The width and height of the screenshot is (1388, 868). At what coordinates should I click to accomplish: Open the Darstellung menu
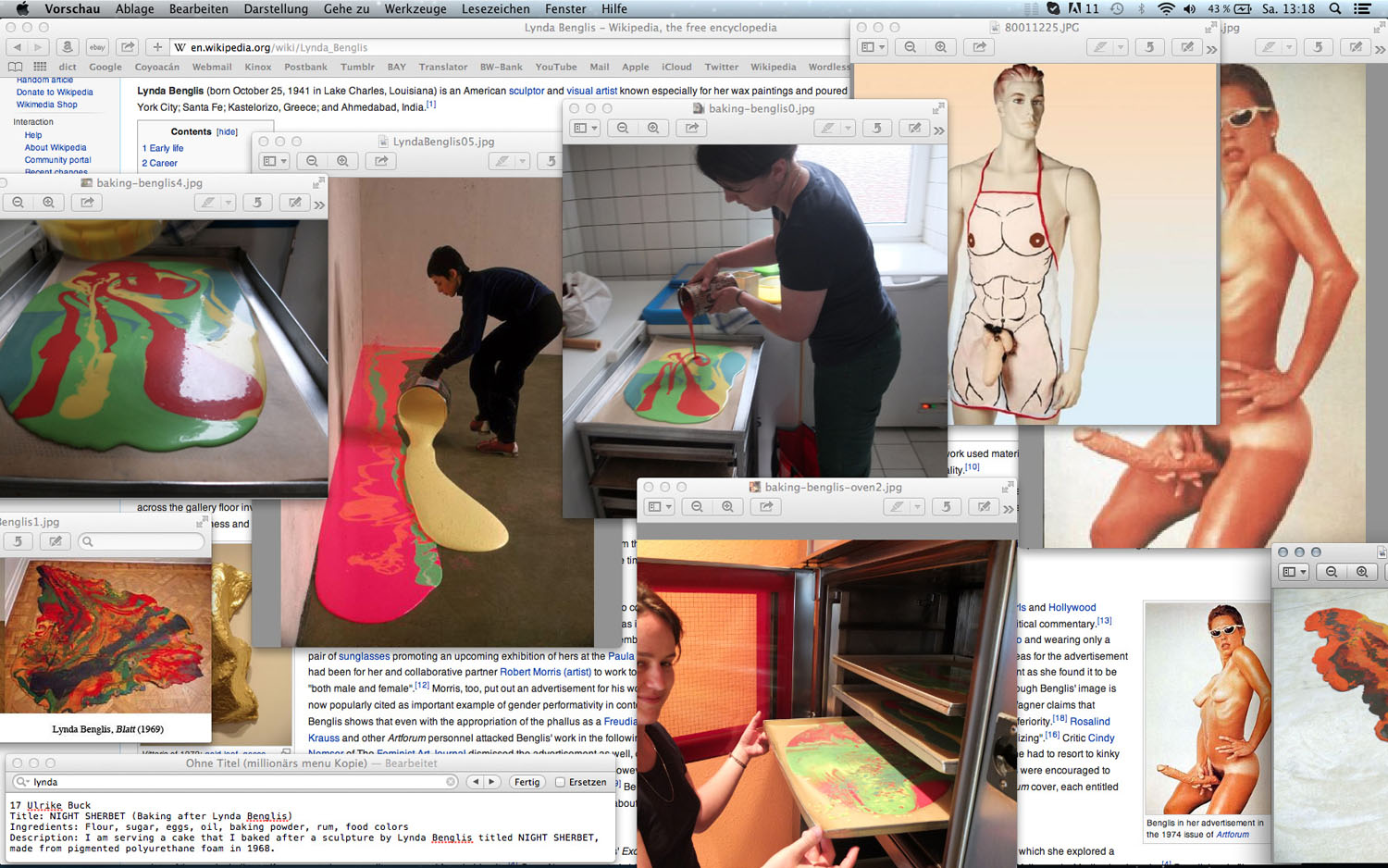[276, 8]
